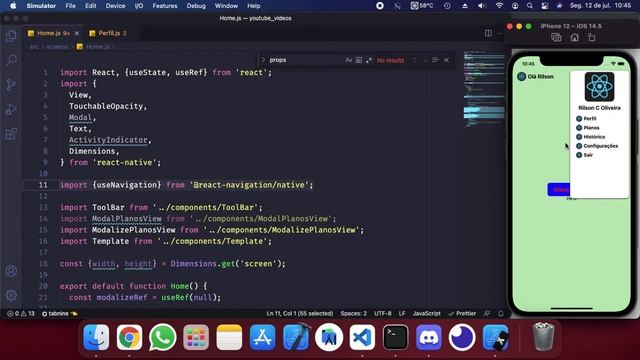Tap Histórico in the app side menu
The height and width of the screenshot is (360, 640).
click(591, 137)
